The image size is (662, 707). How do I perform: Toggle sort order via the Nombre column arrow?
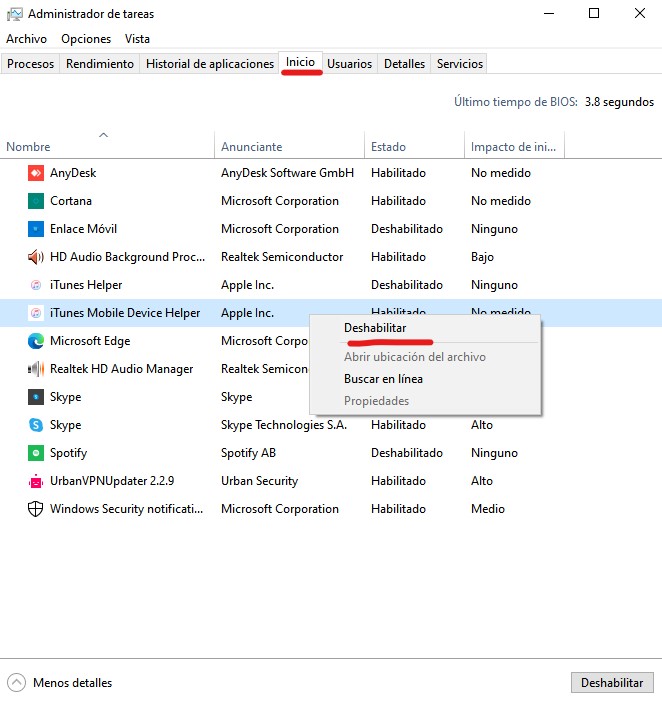104,134
